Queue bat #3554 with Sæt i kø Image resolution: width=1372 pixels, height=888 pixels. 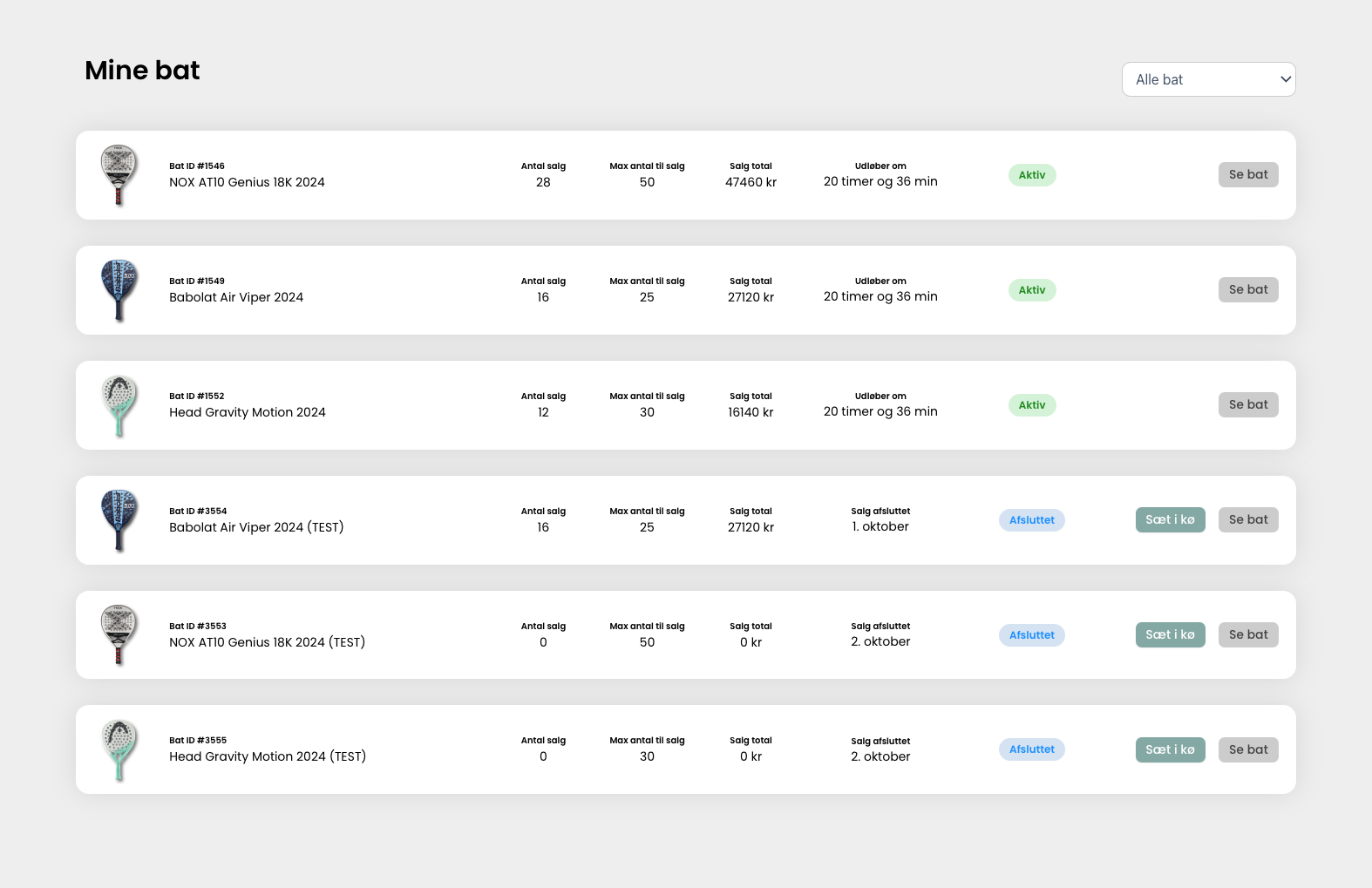1170,519
